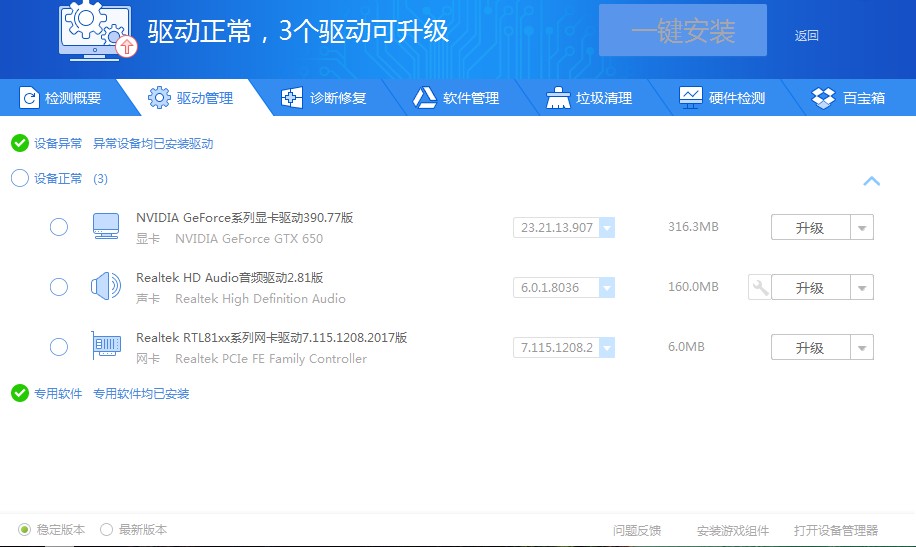Open version dropdown 23.21.13.907 for NVIDIA
The height and width of the screenshot is (547, 916).
607,227
